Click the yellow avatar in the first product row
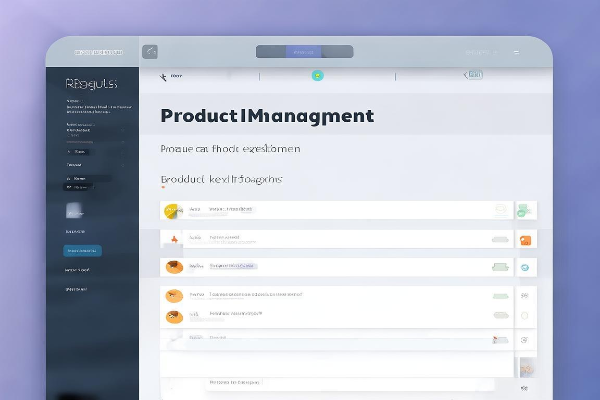 (171, 210)
